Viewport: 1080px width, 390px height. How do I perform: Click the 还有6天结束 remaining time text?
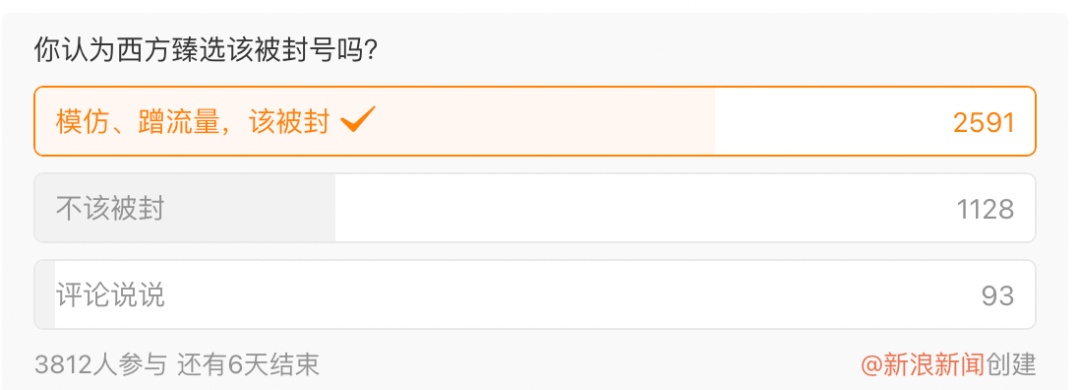[248, 365]
